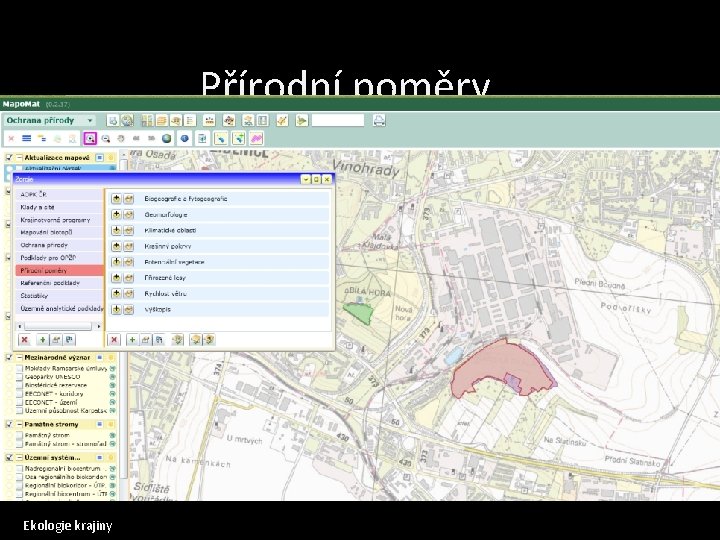The width and height of the screenshot is (720, 540).
Task: Click green plus icon under category list
Action: coord(42,340)
